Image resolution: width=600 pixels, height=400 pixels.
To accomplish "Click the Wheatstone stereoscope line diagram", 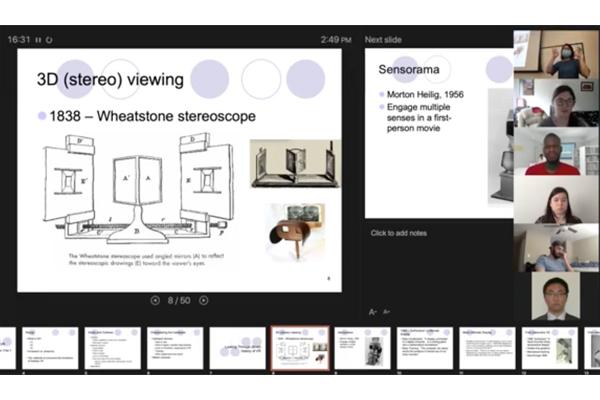I will 138,189.
